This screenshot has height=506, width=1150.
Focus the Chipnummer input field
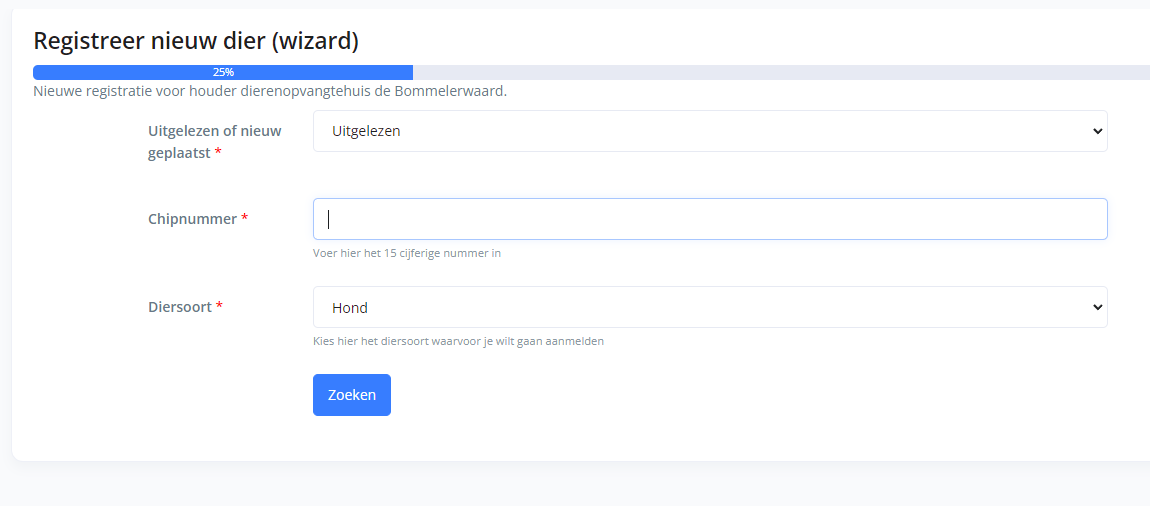point(710,219)
